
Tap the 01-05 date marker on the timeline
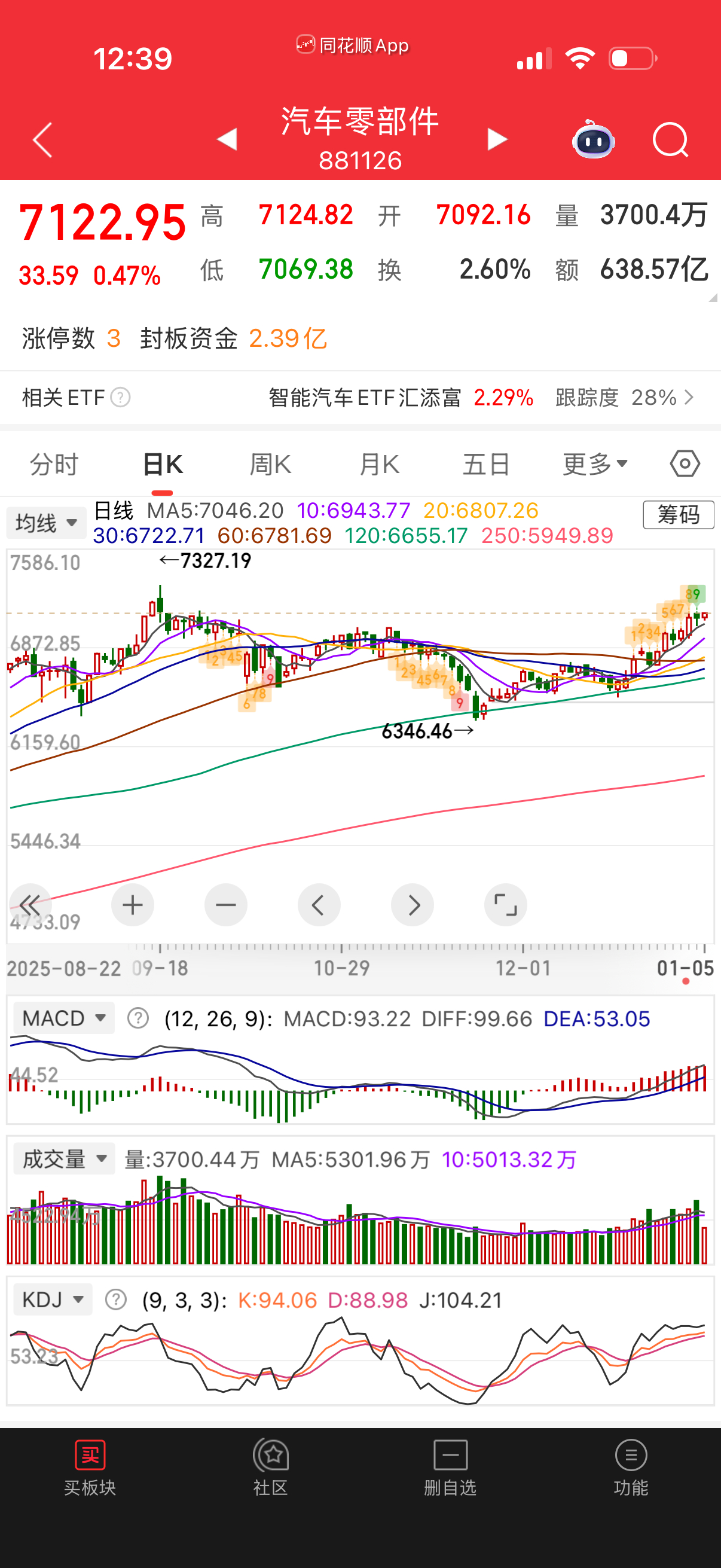pos(685,967)
